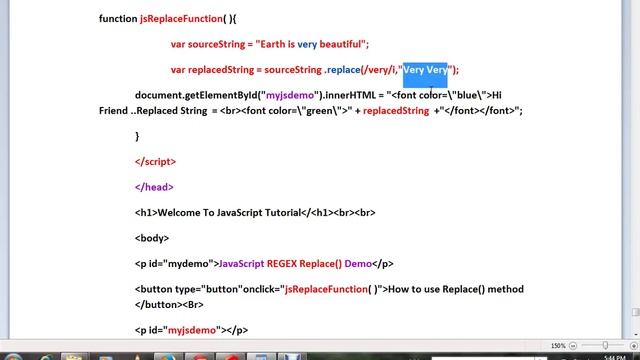
Task: Click "REGEX Replace()" red text
Action: [x=304, y=264]
